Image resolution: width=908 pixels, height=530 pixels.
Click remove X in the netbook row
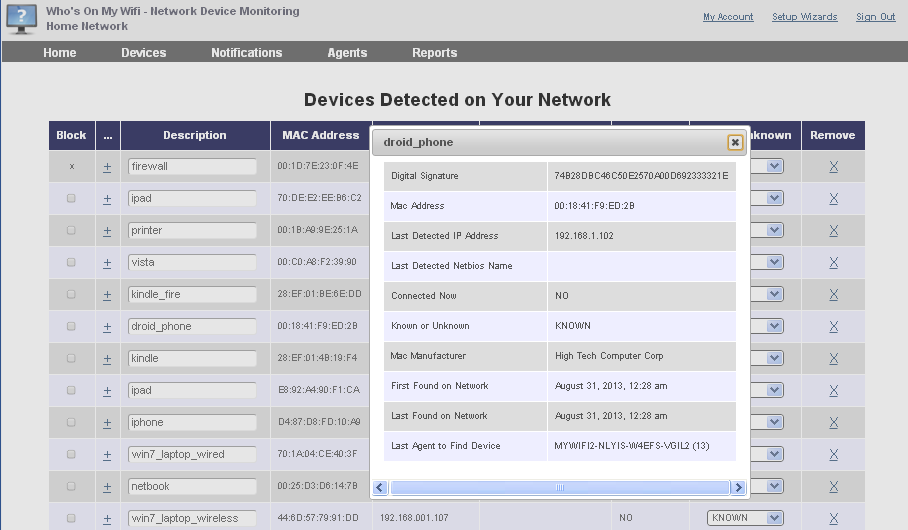click(833, 487)
